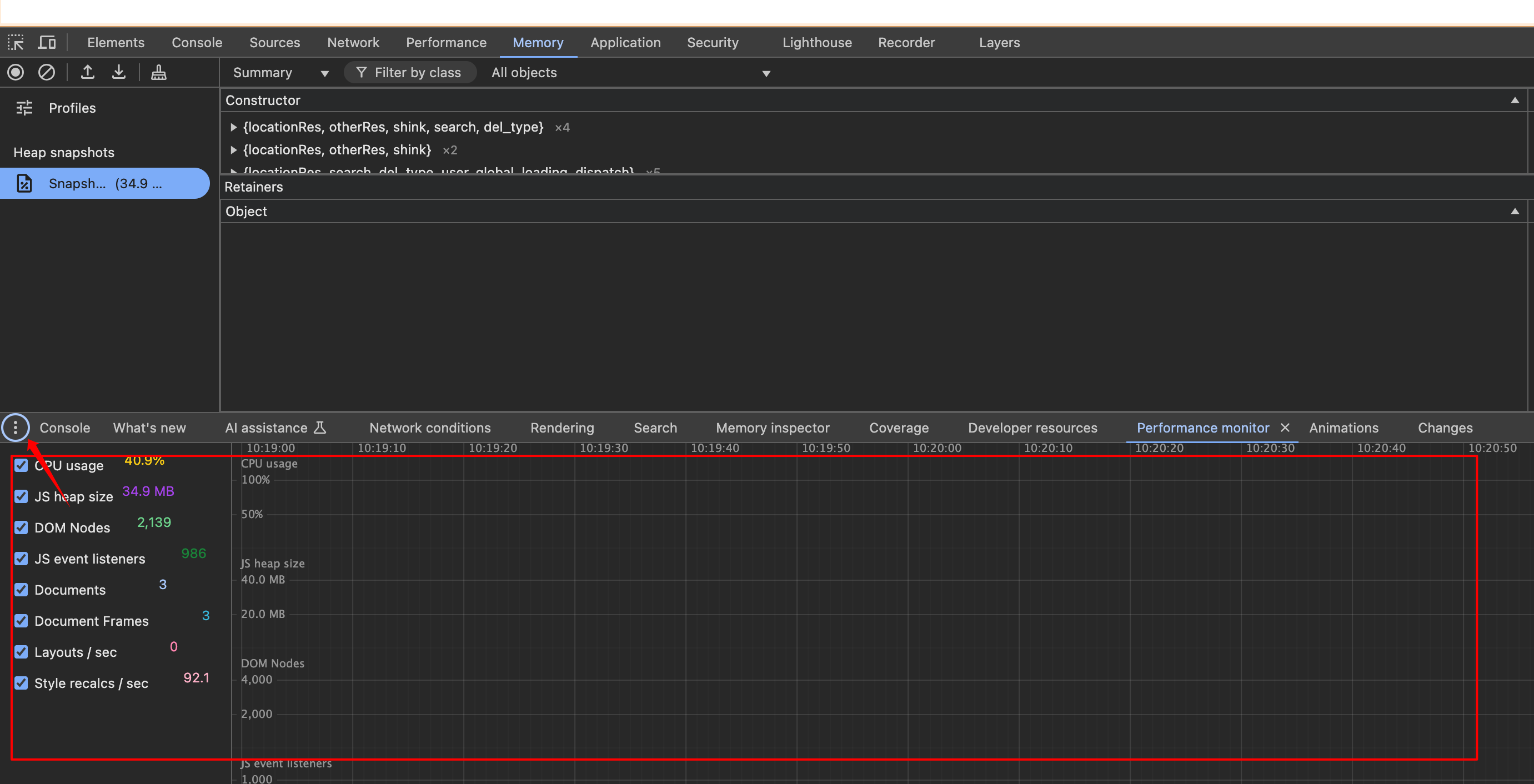Open the Coverage drawer tab

click(x=899, y=428)
